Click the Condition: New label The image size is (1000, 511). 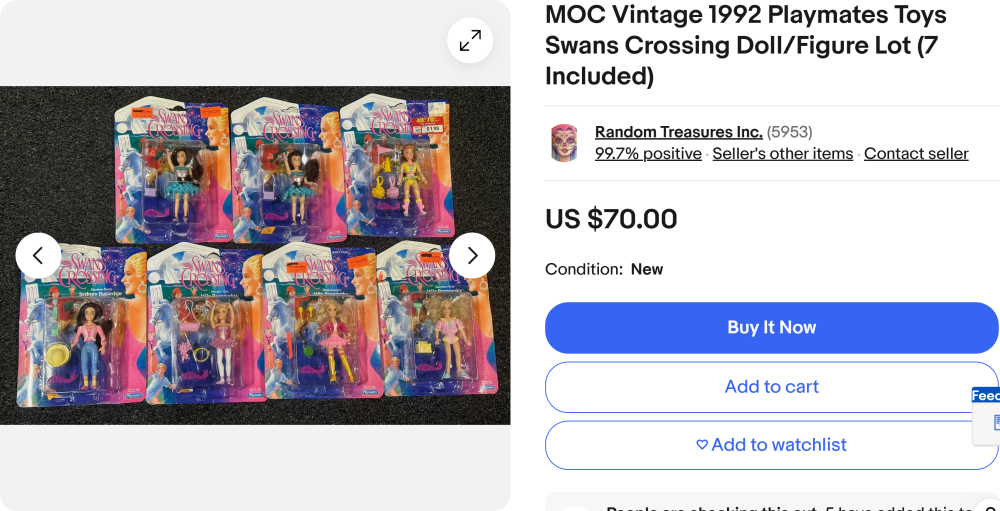pos(604,269)
